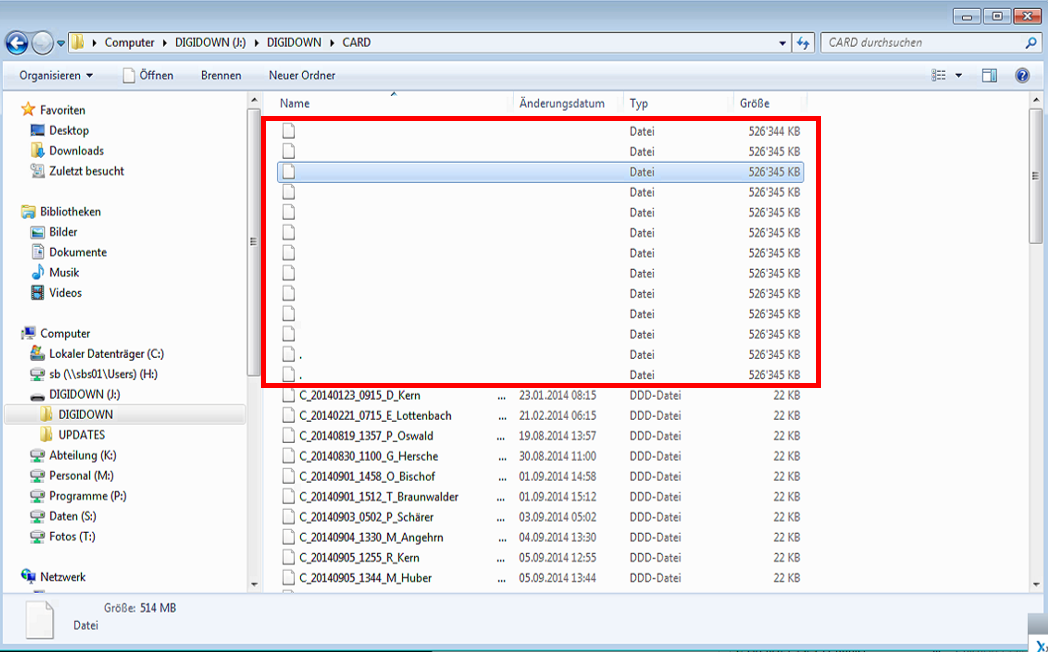Sort files by Größe column
1048x652 pixels.
tap(755, 103)
